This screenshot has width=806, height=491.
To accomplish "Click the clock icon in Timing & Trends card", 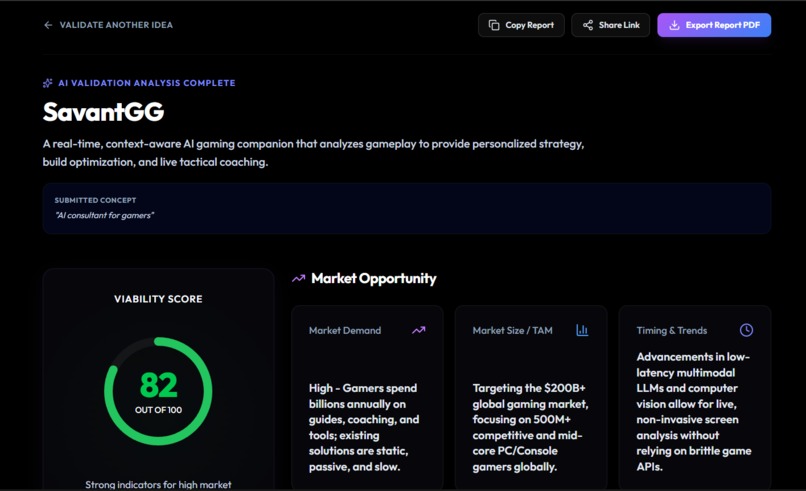I will click(746, 330).
